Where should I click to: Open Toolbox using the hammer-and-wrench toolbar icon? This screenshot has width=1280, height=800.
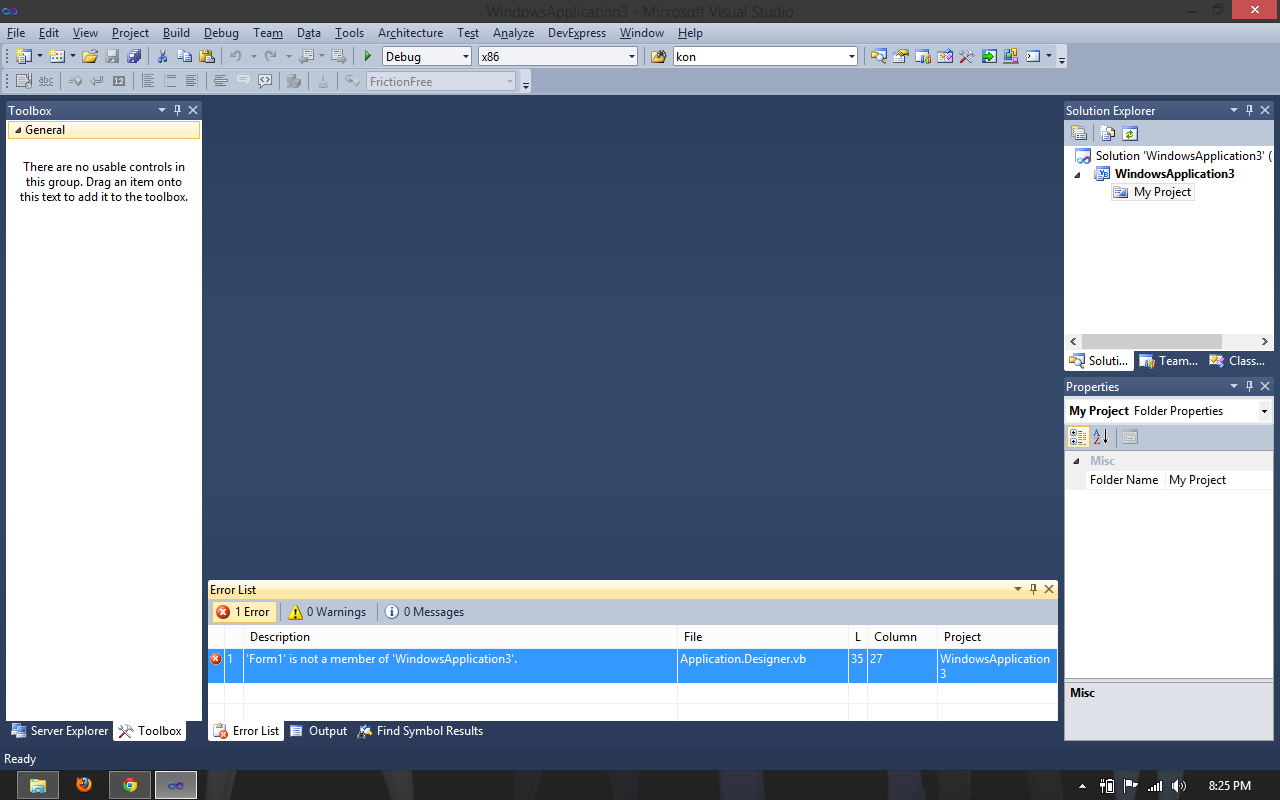967,56
